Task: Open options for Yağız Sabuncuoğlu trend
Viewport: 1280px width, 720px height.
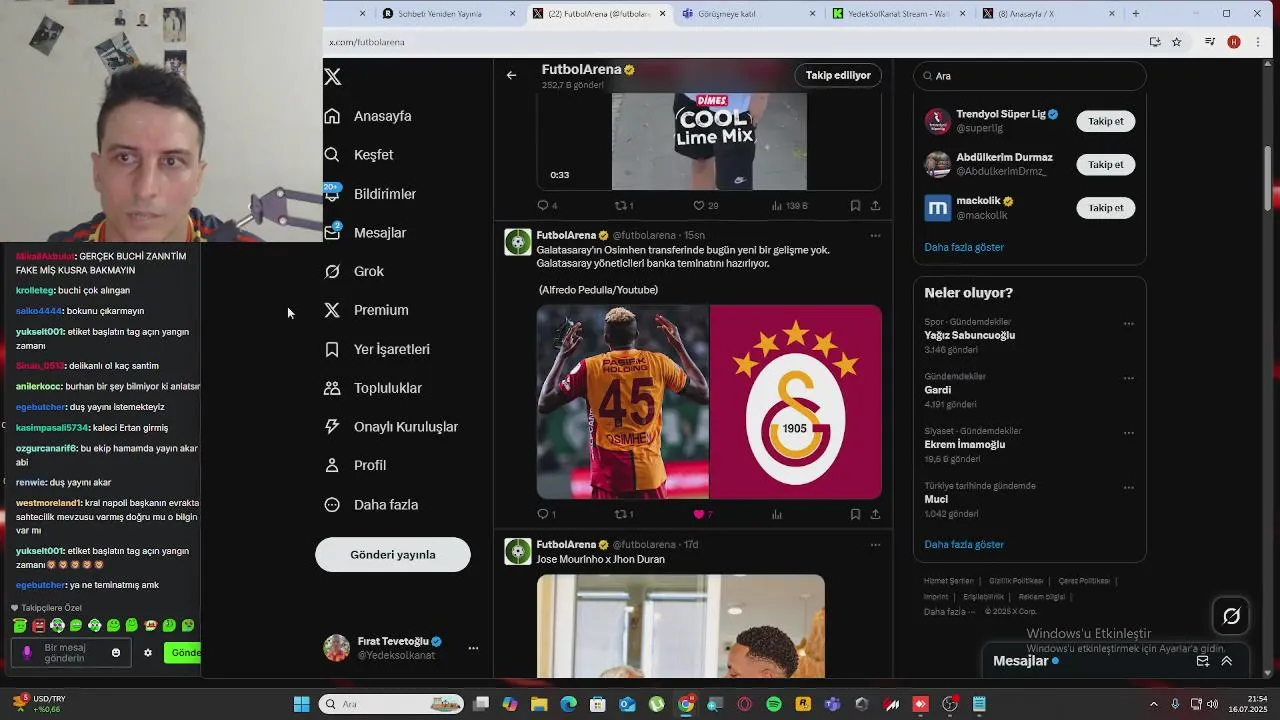Action: point(1128,324)
